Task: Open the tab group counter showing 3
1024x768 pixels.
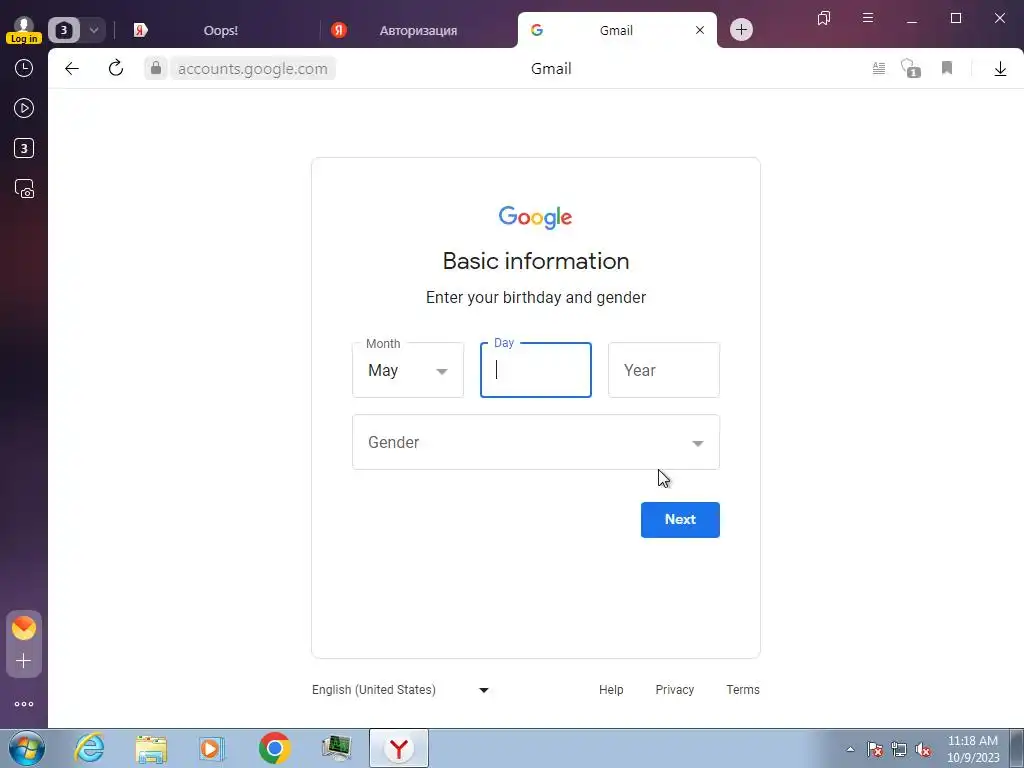Action: click(64, 30)
